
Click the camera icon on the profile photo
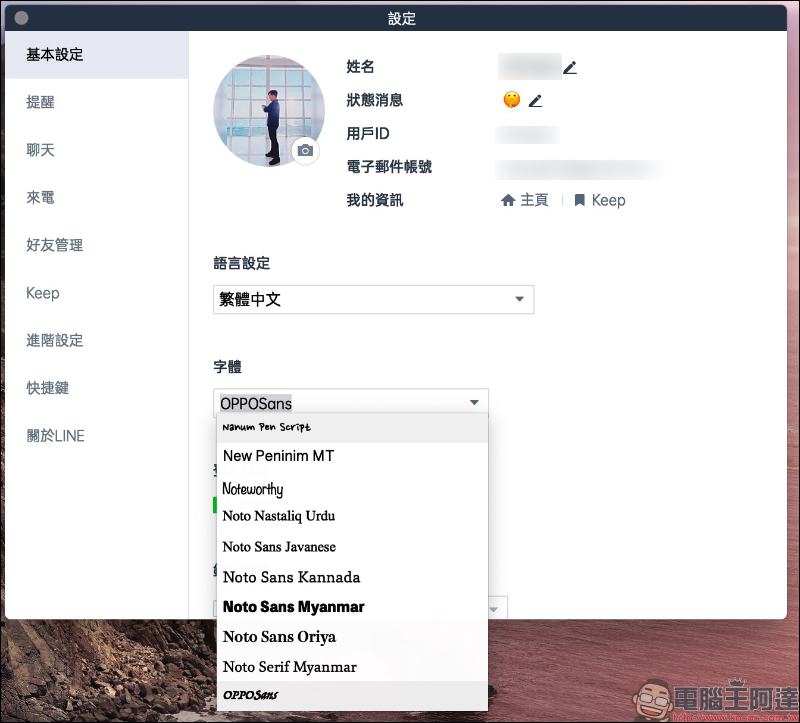pyautogui.click(x=306, y=151)
